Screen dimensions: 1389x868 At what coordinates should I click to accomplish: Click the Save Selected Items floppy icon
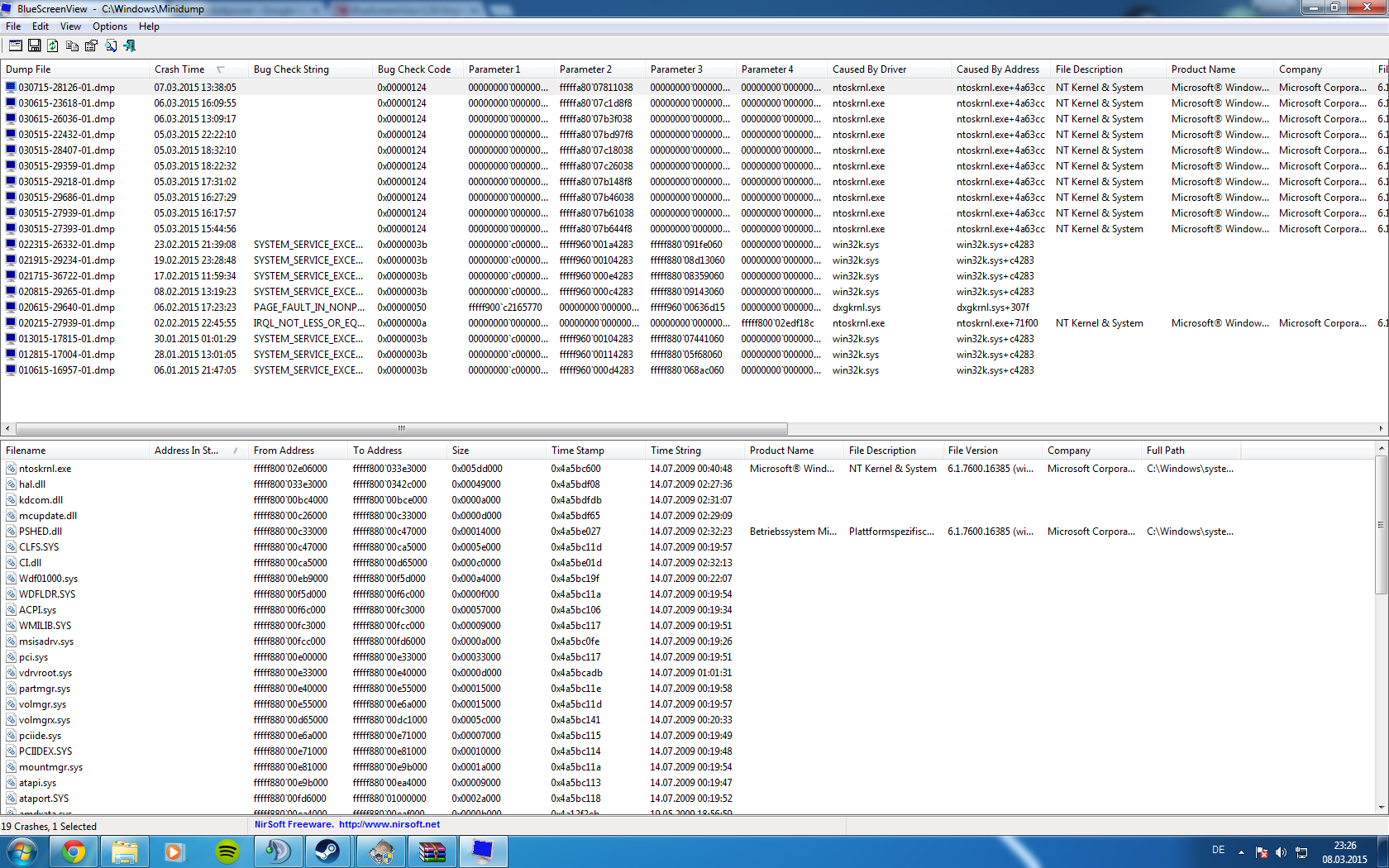35,45
